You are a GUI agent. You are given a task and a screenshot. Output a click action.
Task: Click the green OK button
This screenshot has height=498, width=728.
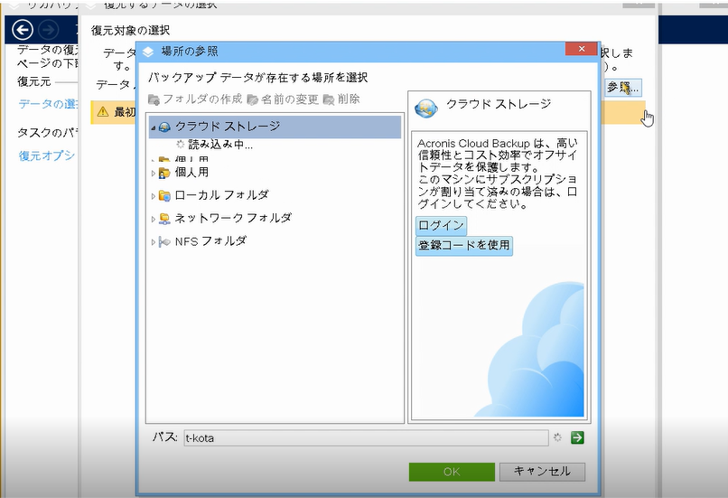pos(452,472)
